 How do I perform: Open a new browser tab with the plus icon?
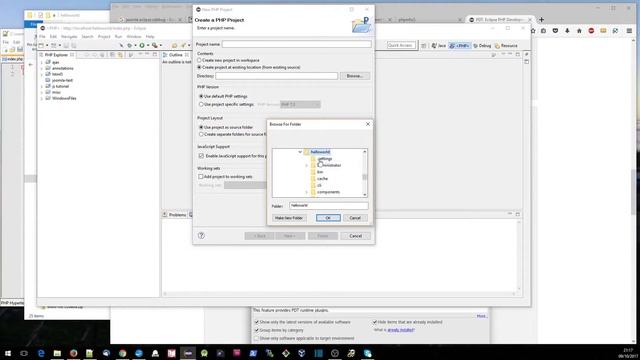click(542, 20)
